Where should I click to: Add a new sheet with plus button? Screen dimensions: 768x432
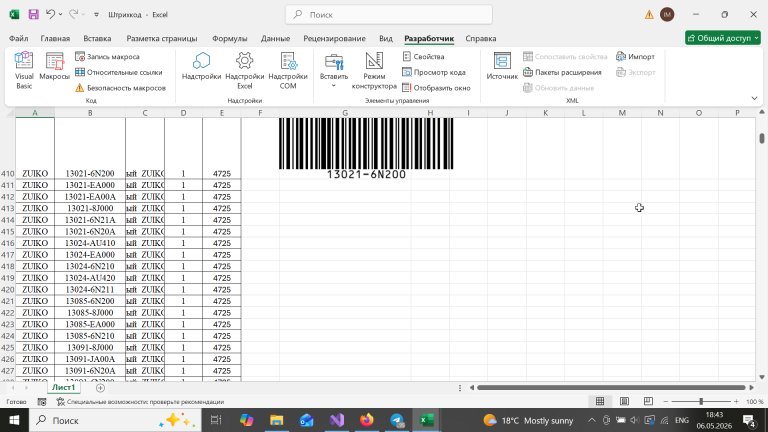[x=100, y=388]
